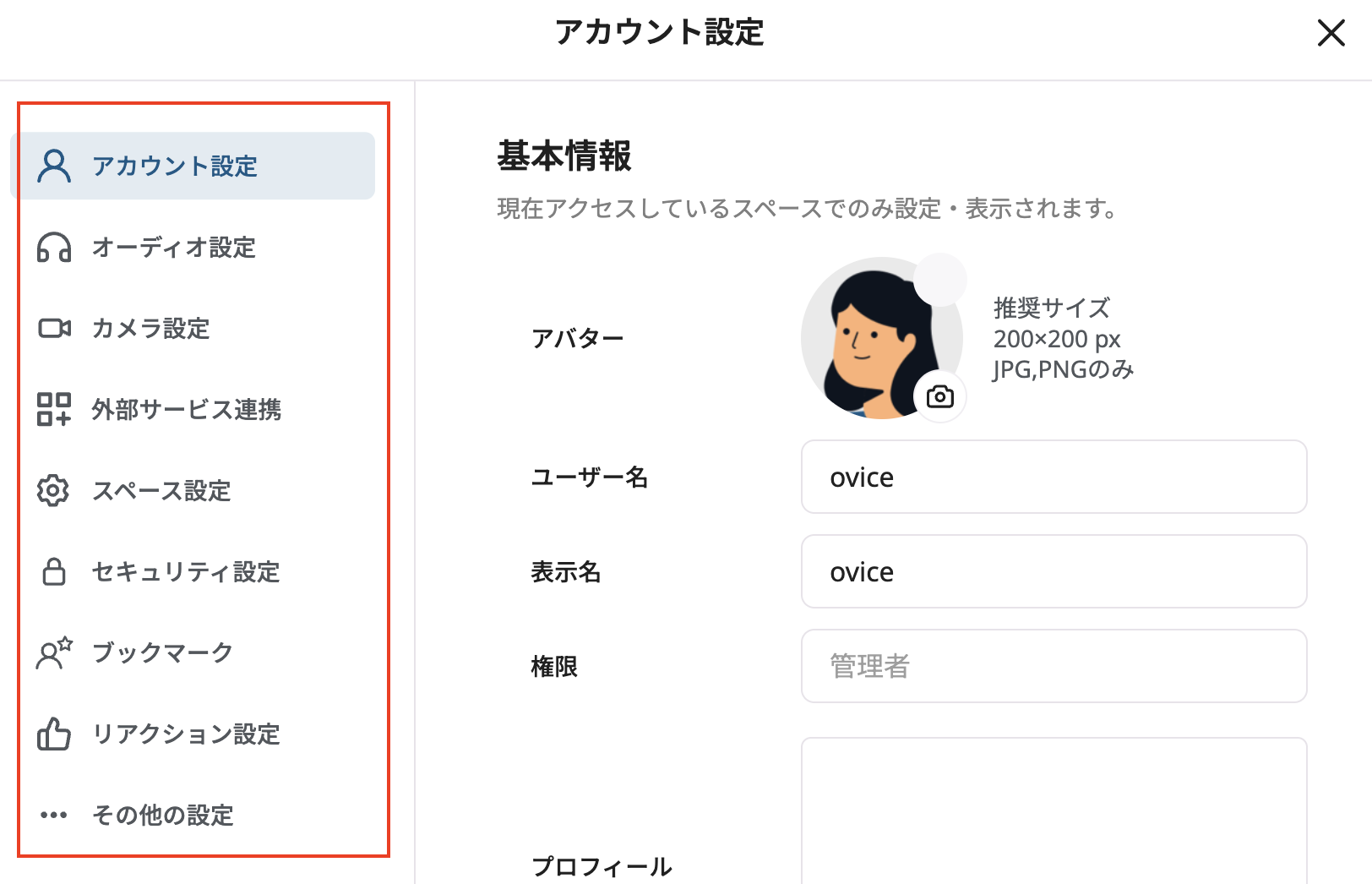Click the headphones icon for audio settings
Viewport: 1372px width, 884px height.
pos(53,248)
